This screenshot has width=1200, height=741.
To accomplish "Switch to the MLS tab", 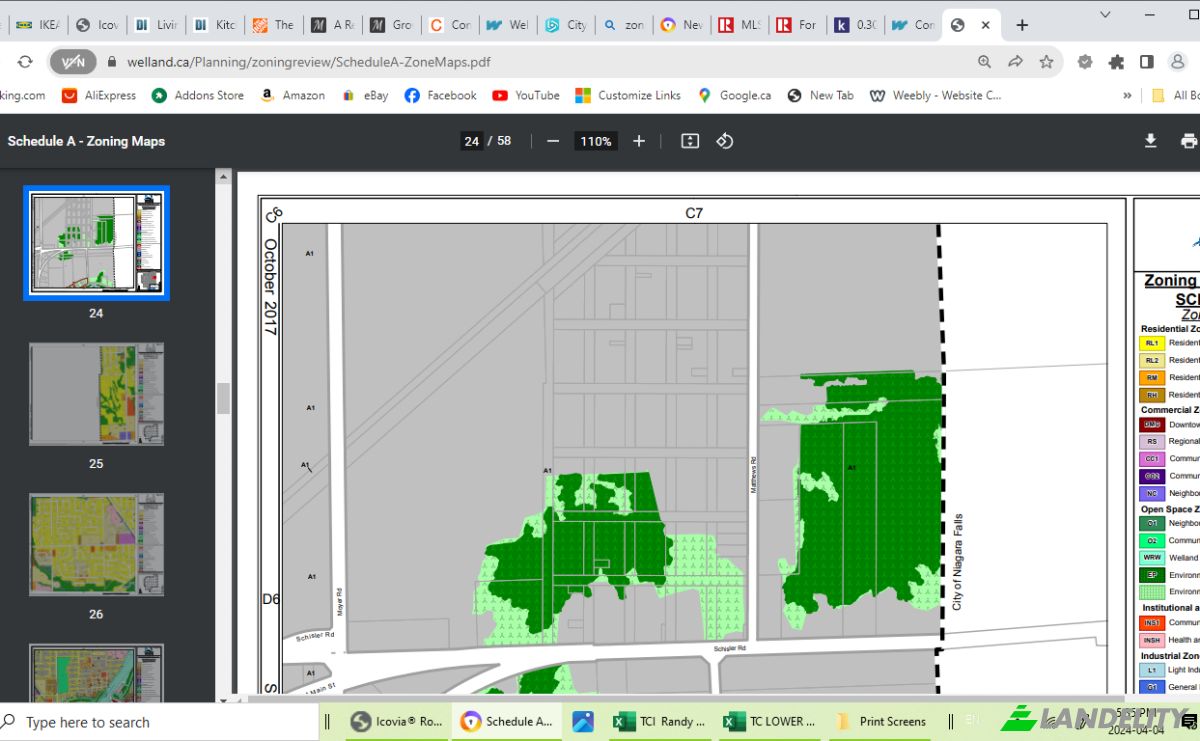I will coord(740,25).
